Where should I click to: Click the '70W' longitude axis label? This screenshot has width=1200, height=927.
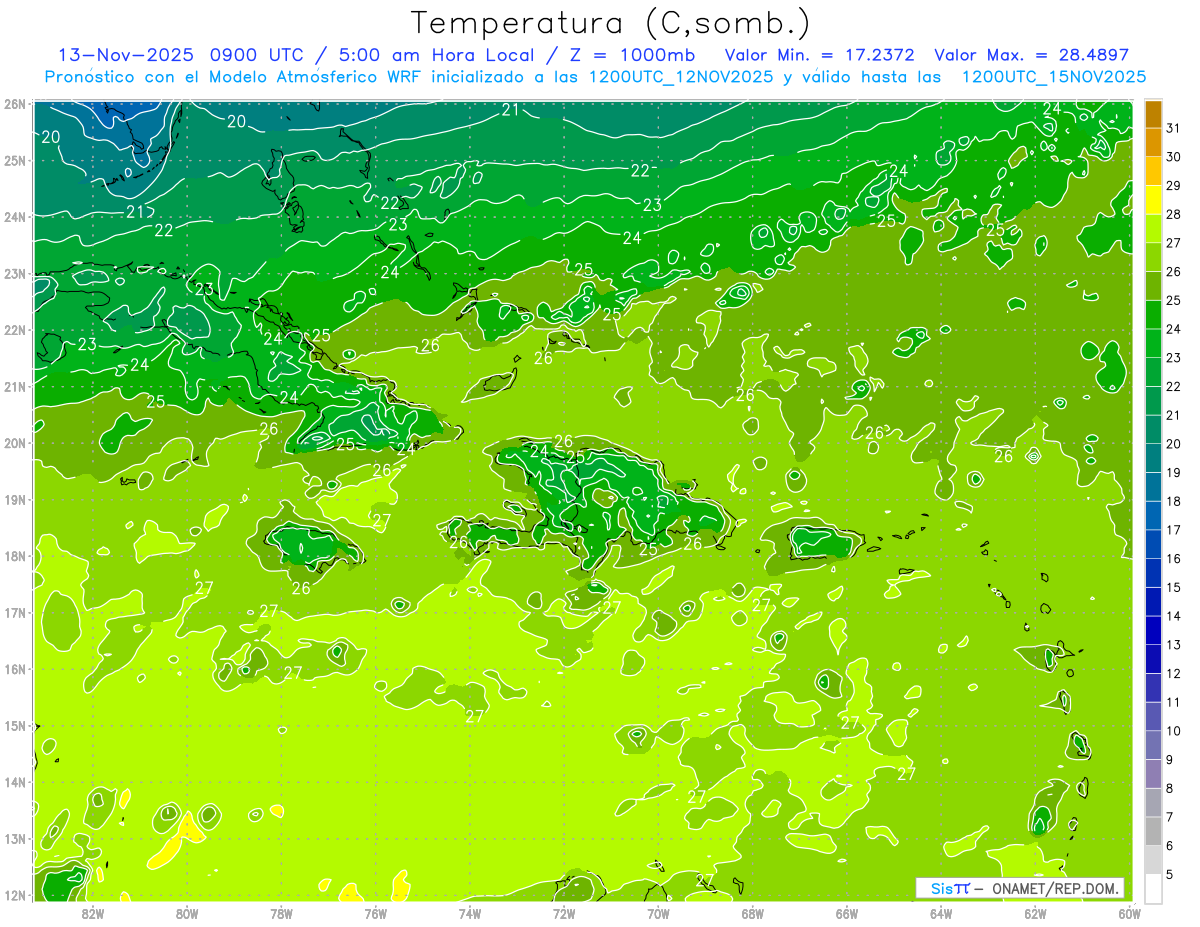(x=658, y=913)
